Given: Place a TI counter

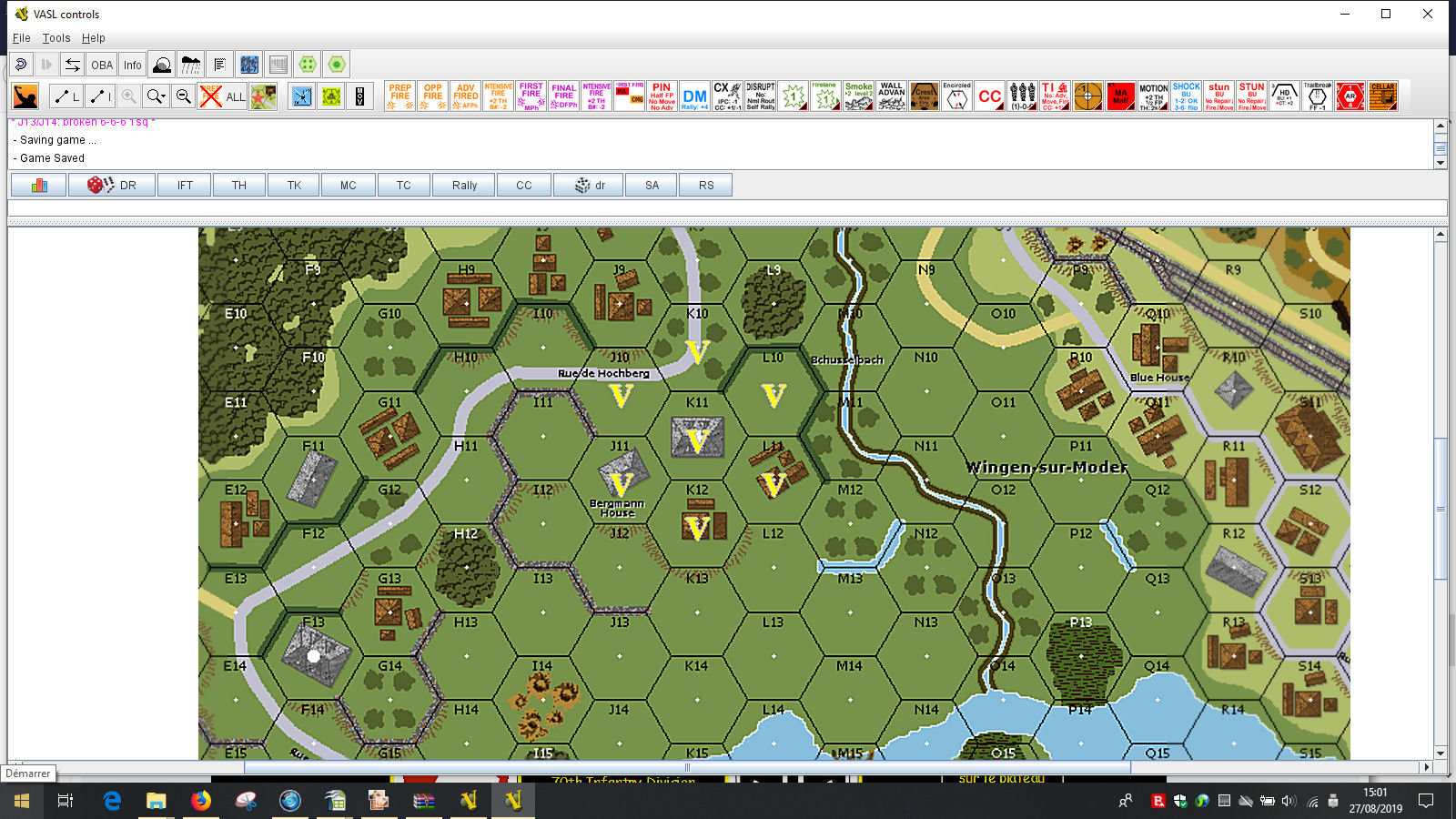Looking at the screenshot, I should click(1055, 96).
